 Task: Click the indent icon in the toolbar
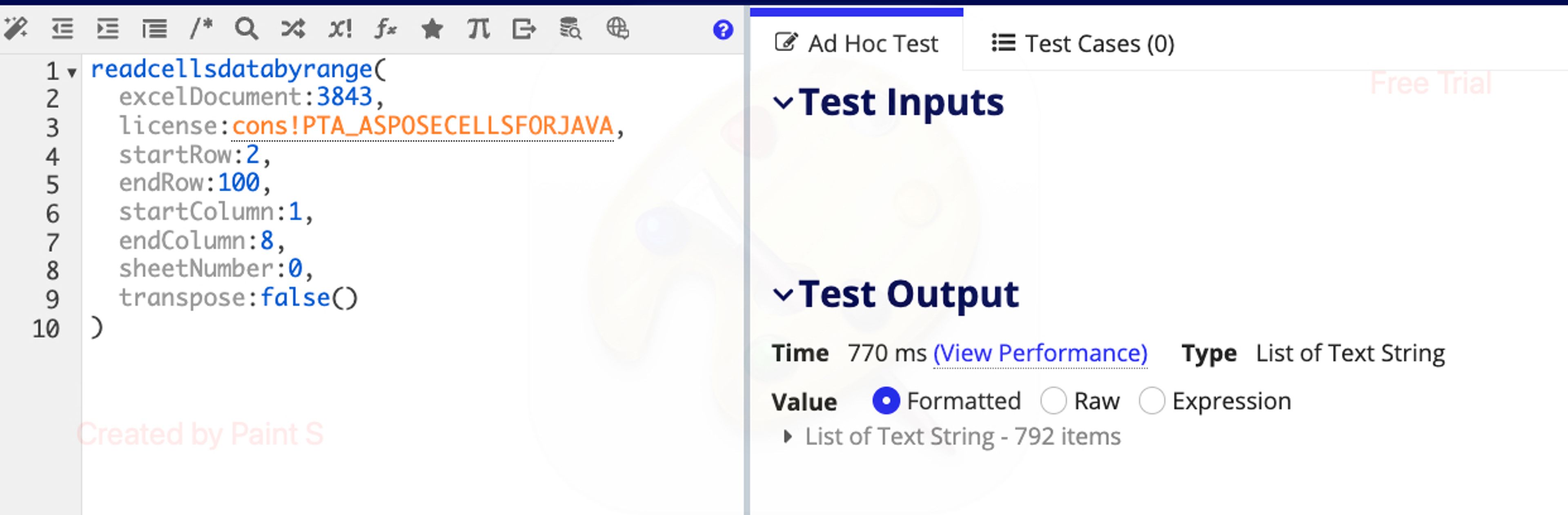pos(108,29)
